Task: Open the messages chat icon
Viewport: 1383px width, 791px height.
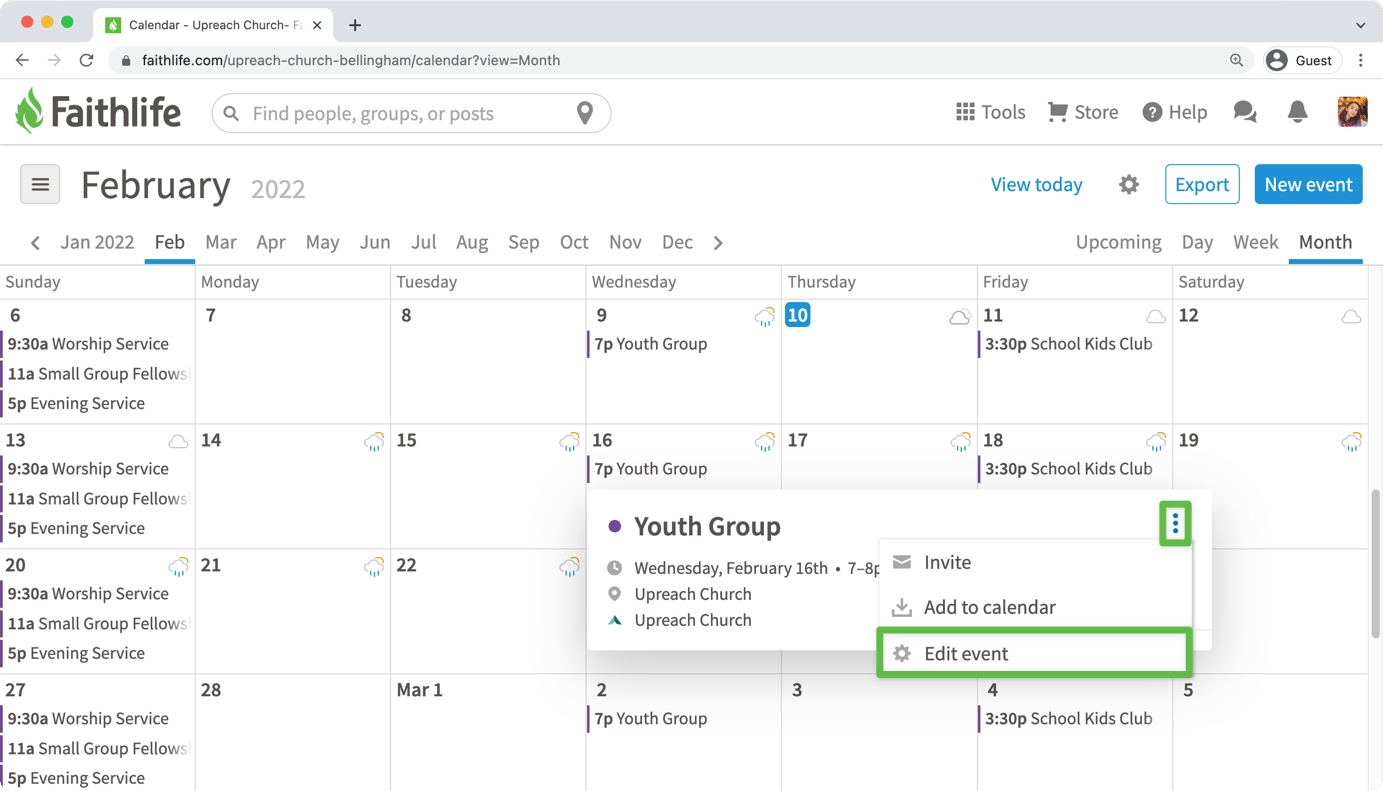Action: pyautogui.click(x=1245, y=112)
